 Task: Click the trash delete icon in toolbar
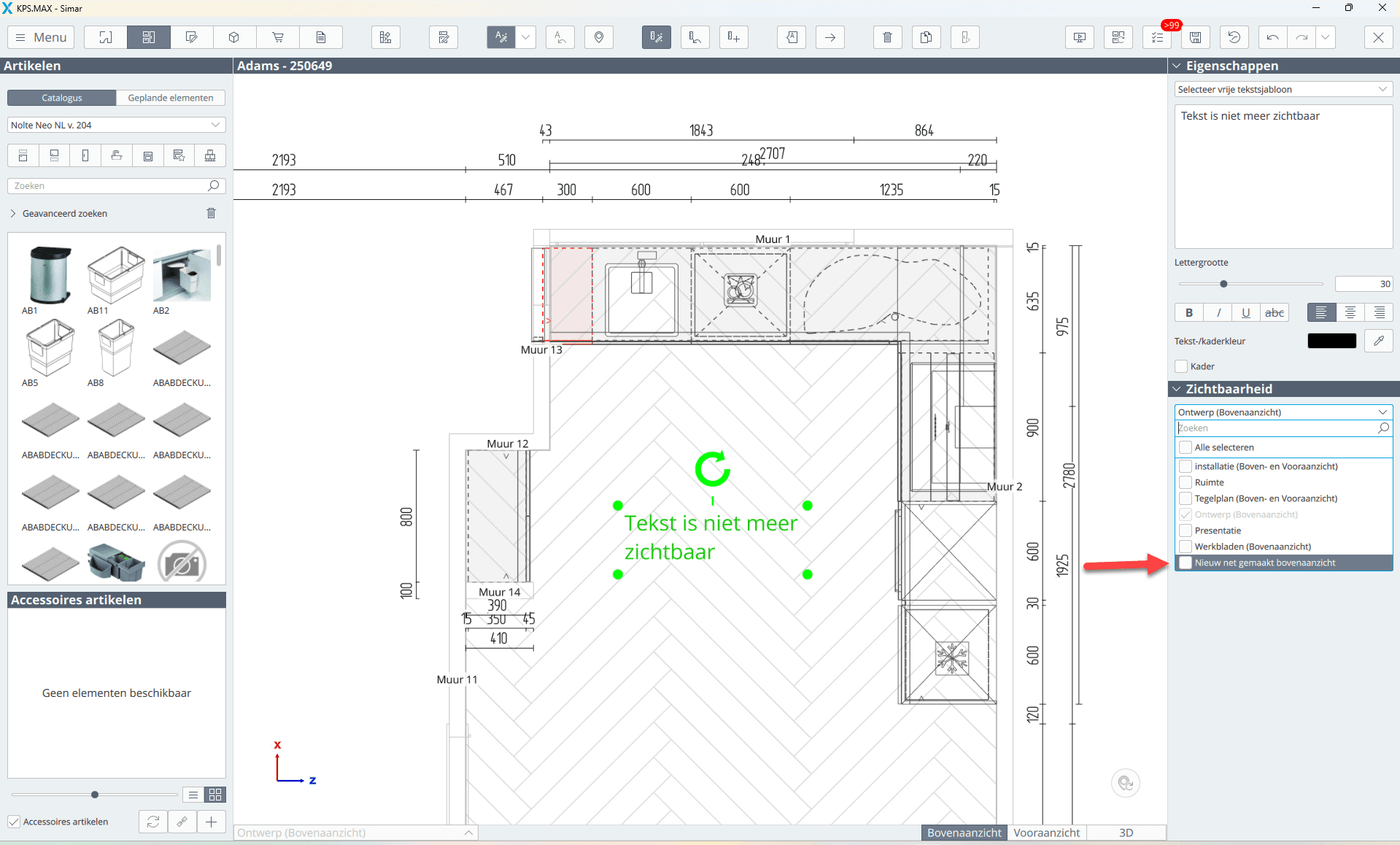[x=887, y=37]
